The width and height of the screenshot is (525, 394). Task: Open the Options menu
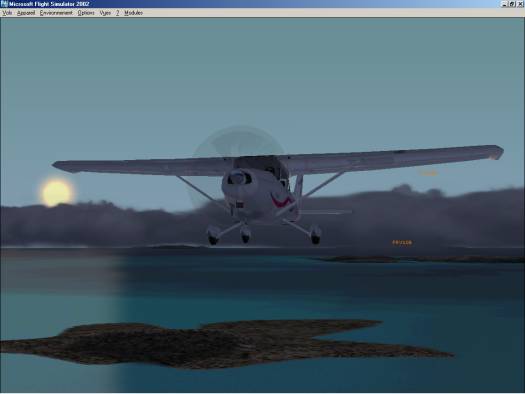tap(86, 13)
